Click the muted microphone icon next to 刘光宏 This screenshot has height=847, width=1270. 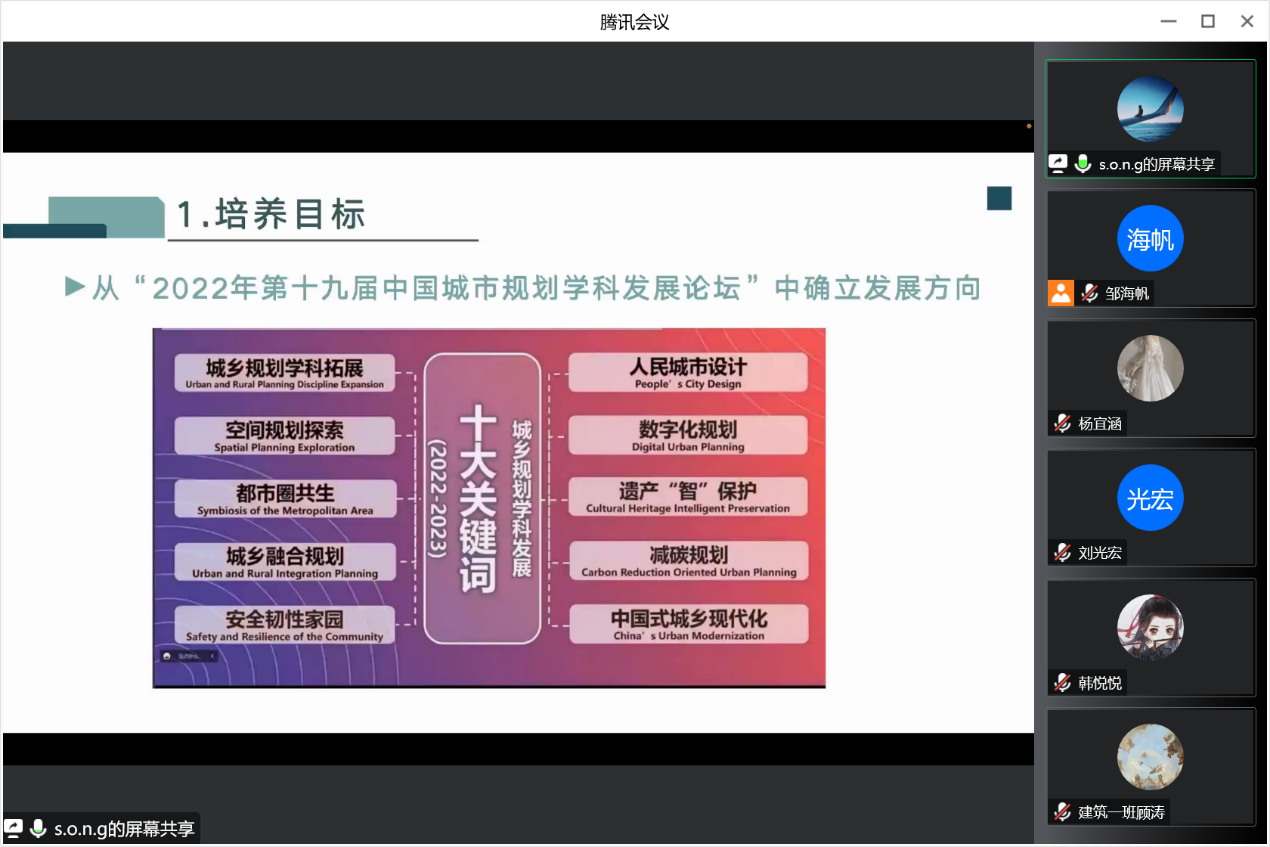pos(1062,553)
